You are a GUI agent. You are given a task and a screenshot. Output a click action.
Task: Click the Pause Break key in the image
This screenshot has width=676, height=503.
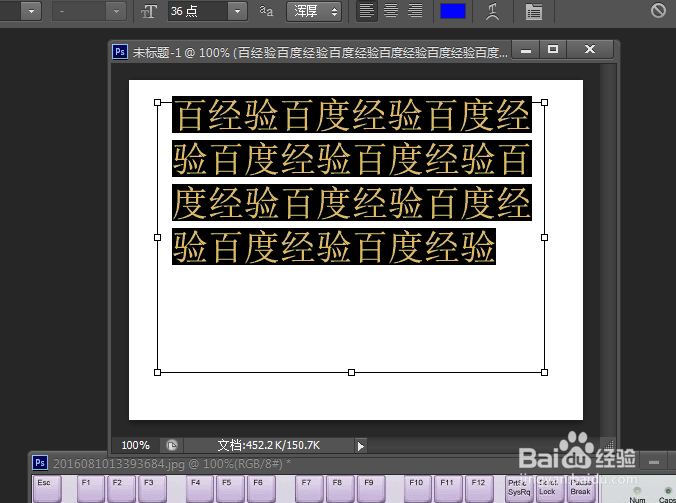point(582,488)
